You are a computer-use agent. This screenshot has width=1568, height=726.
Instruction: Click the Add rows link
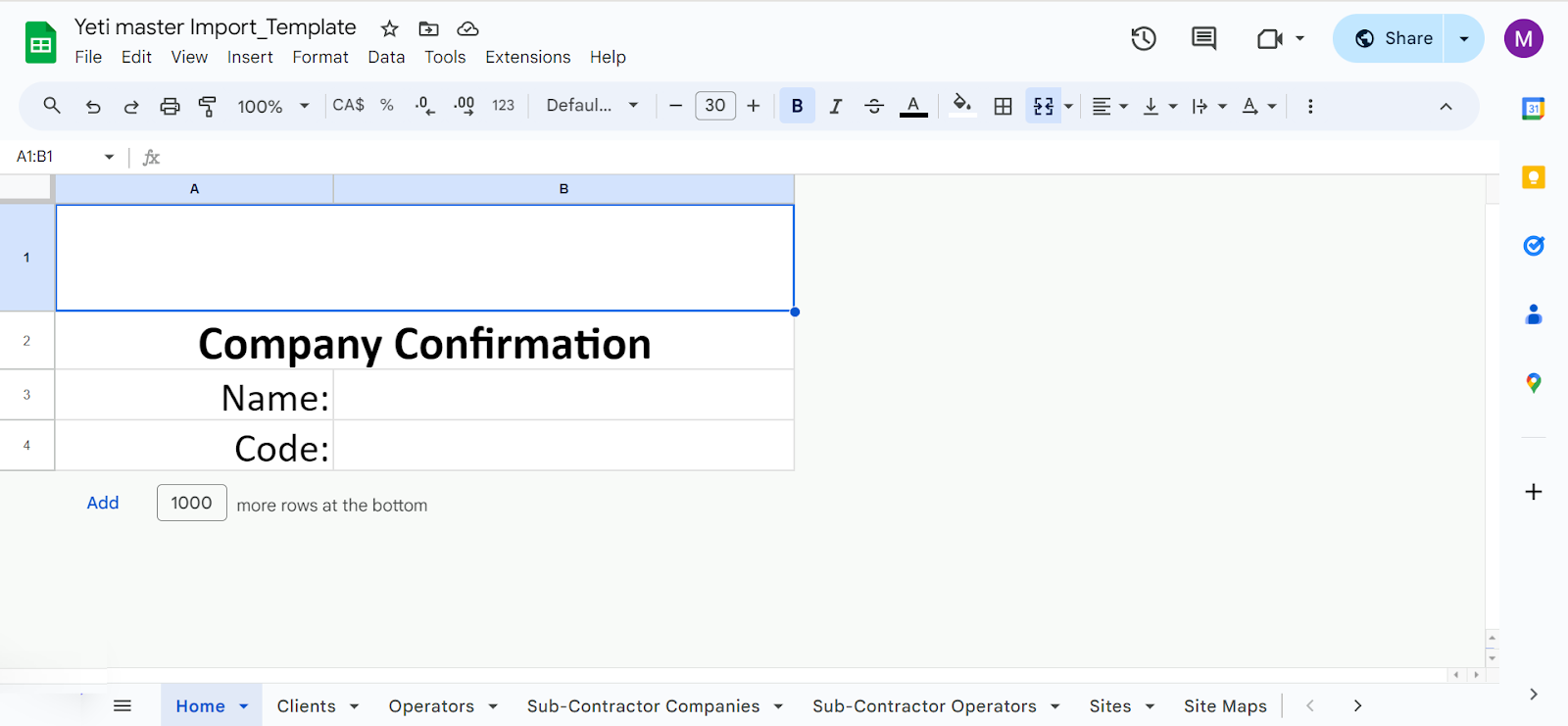click(x=103, y=503)
